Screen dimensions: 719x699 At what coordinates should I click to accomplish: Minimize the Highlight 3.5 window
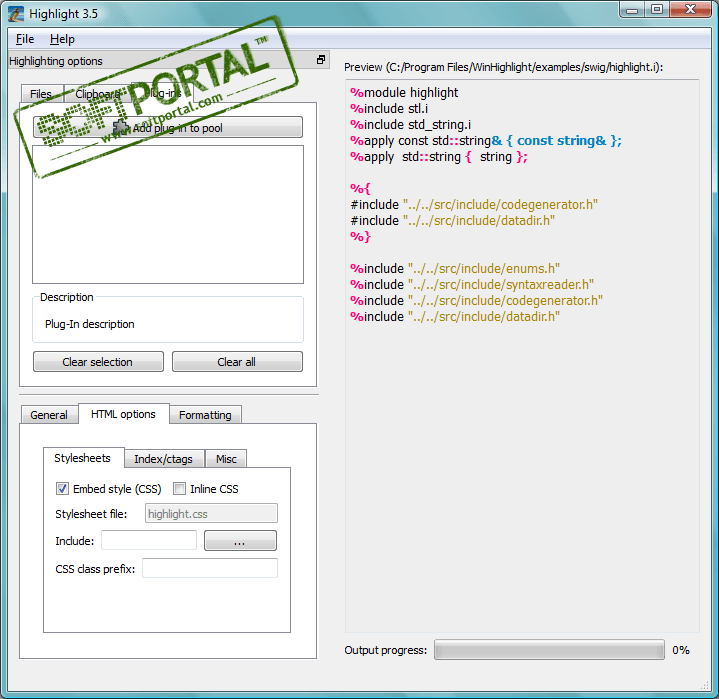632,10
